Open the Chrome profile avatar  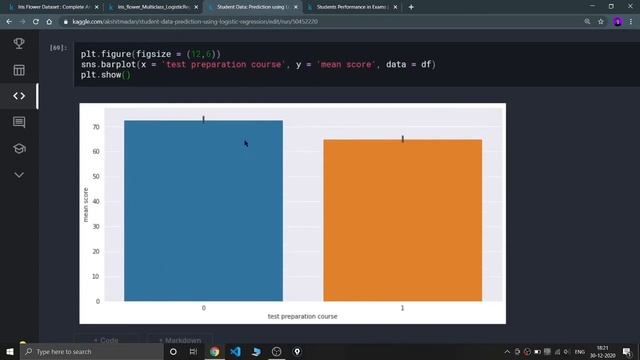click(x=617, y=22)
